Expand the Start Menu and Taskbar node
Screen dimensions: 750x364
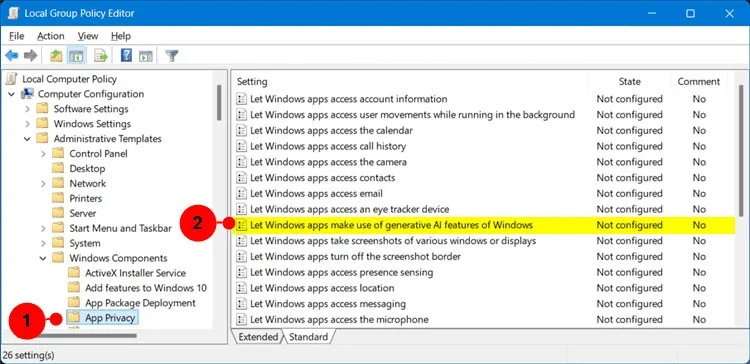43,228
